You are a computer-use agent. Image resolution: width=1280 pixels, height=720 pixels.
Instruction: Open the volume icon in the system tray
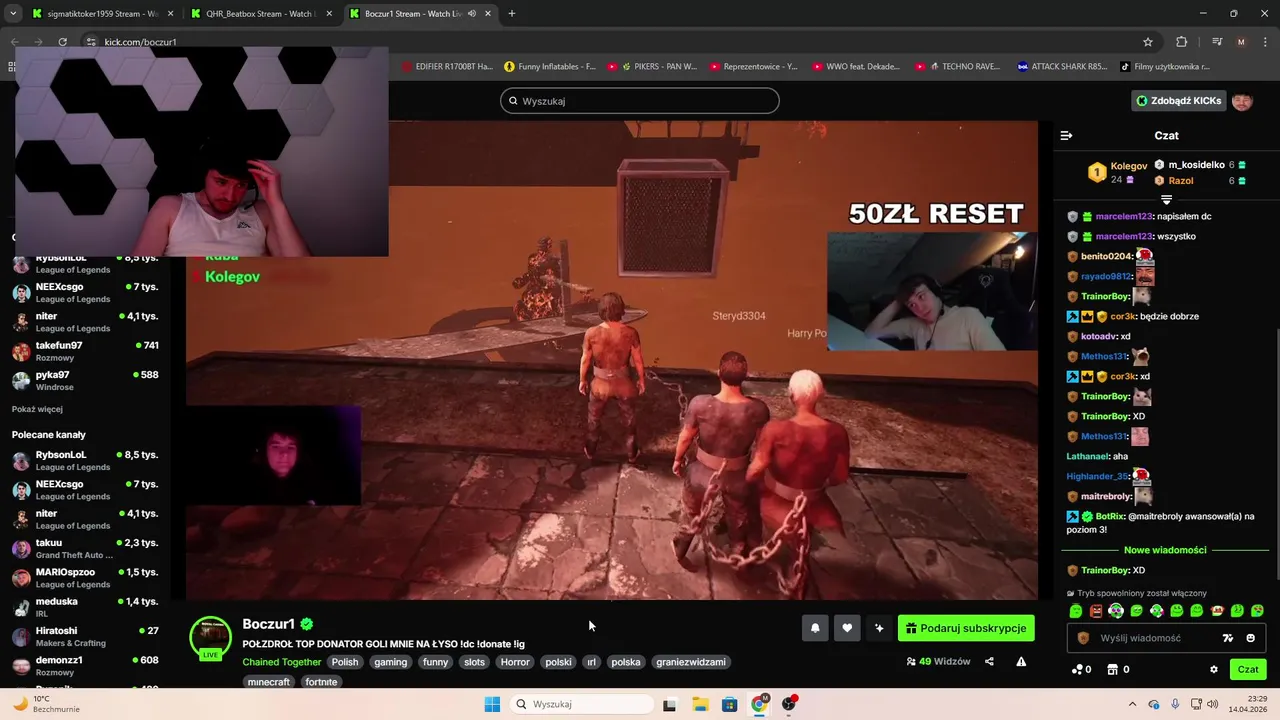coord(1213,704)
